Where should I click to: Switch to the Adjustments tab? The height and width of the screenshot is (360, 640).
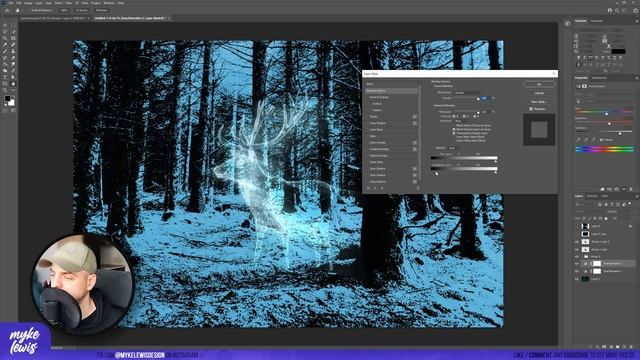(599, 78)
